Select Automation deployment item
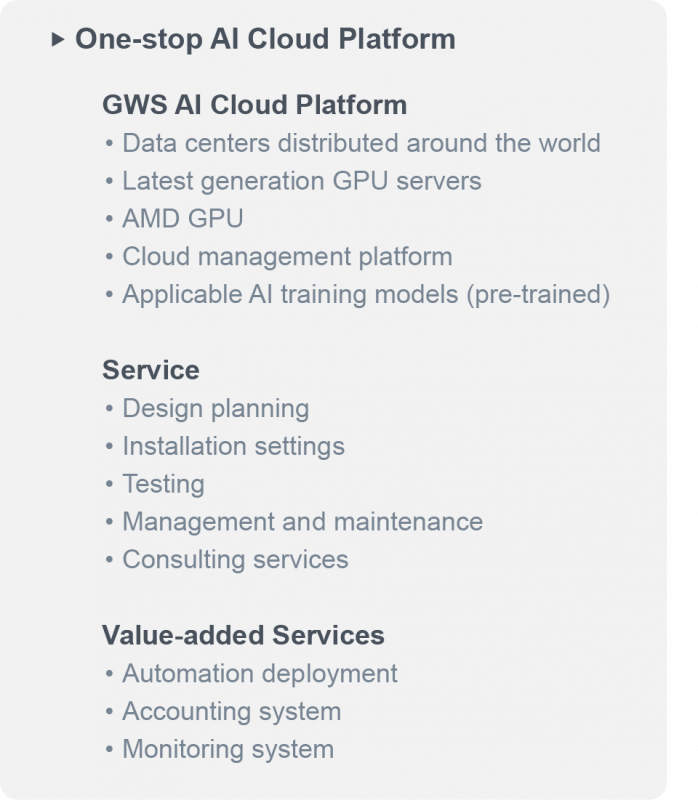Viewport: 698px width, 800px height. pos(260,673)
